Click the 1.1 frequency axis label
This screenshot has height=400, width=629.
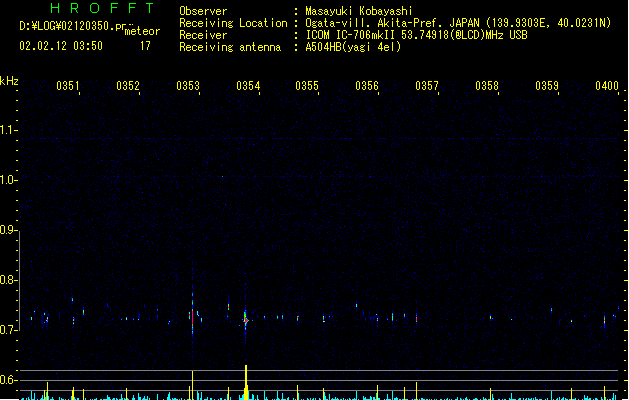click(8, 130)
